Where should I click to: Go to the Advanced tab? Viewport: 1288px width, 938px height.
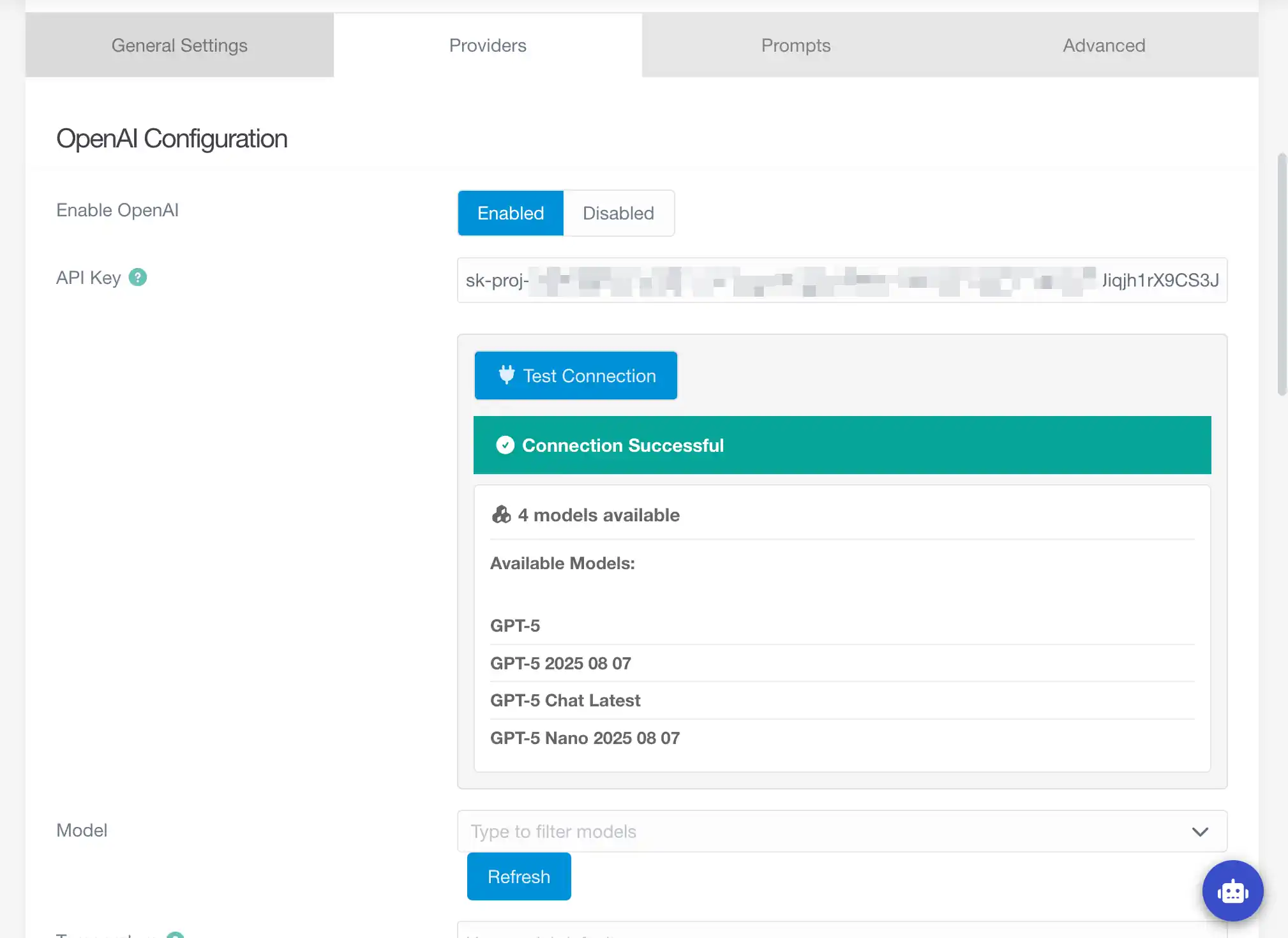1104,45
